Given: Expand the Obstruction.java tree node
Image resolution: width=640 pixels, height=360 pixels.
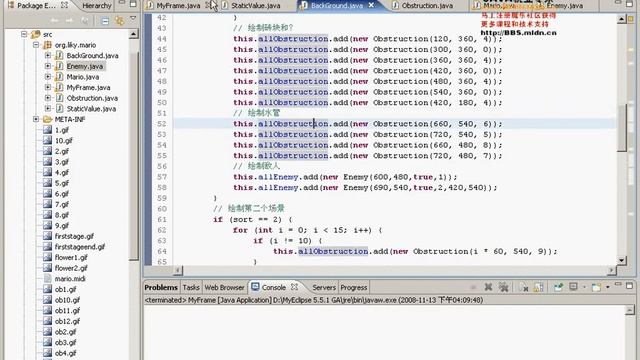Looking at the screenshot, I should 48,98.
